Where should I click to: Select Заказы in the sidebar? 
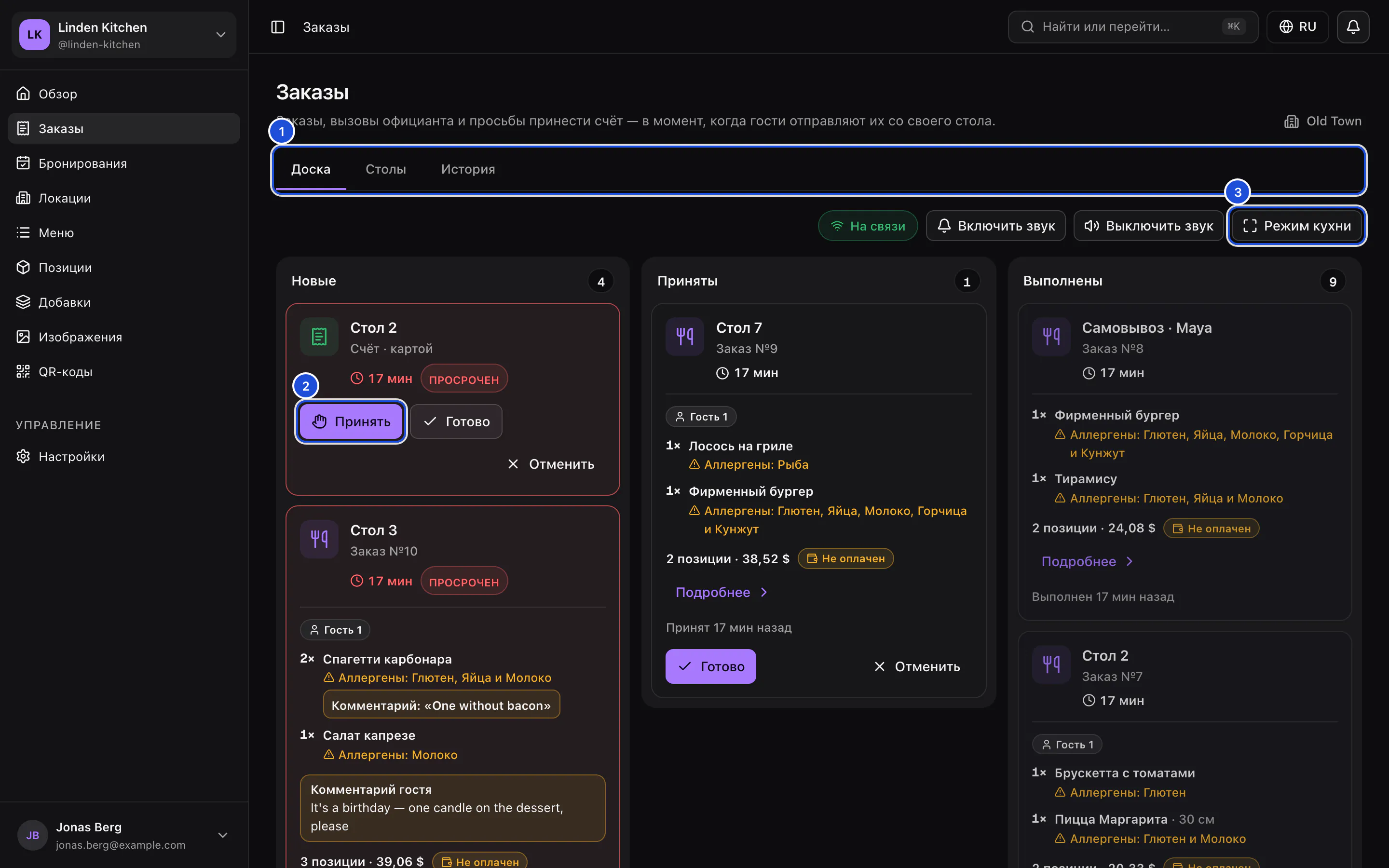point(124,128)
